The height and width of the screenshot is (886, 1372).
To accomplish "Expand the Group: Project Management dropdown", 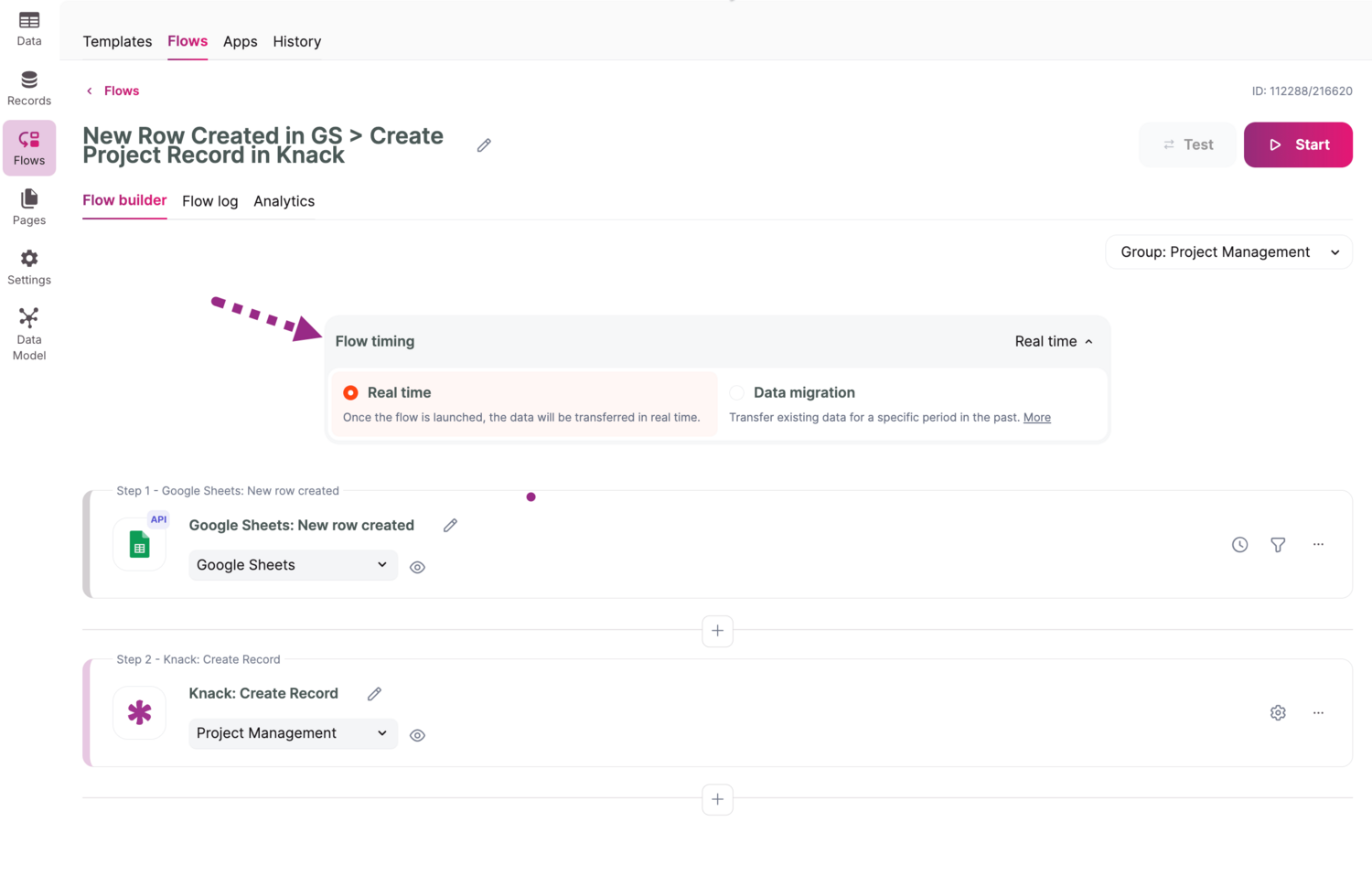I will [1228, 252].
